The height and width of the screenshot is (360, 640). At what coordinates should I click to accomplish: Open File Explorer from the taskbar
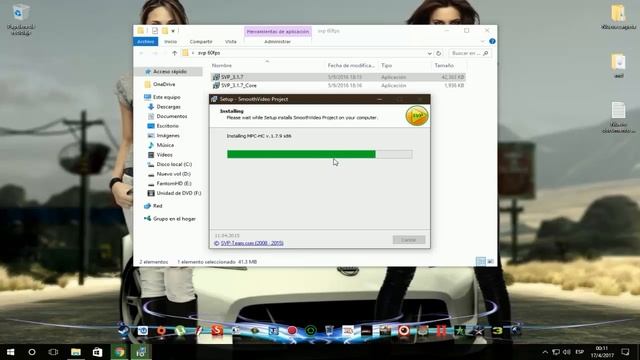click(76, 352)
